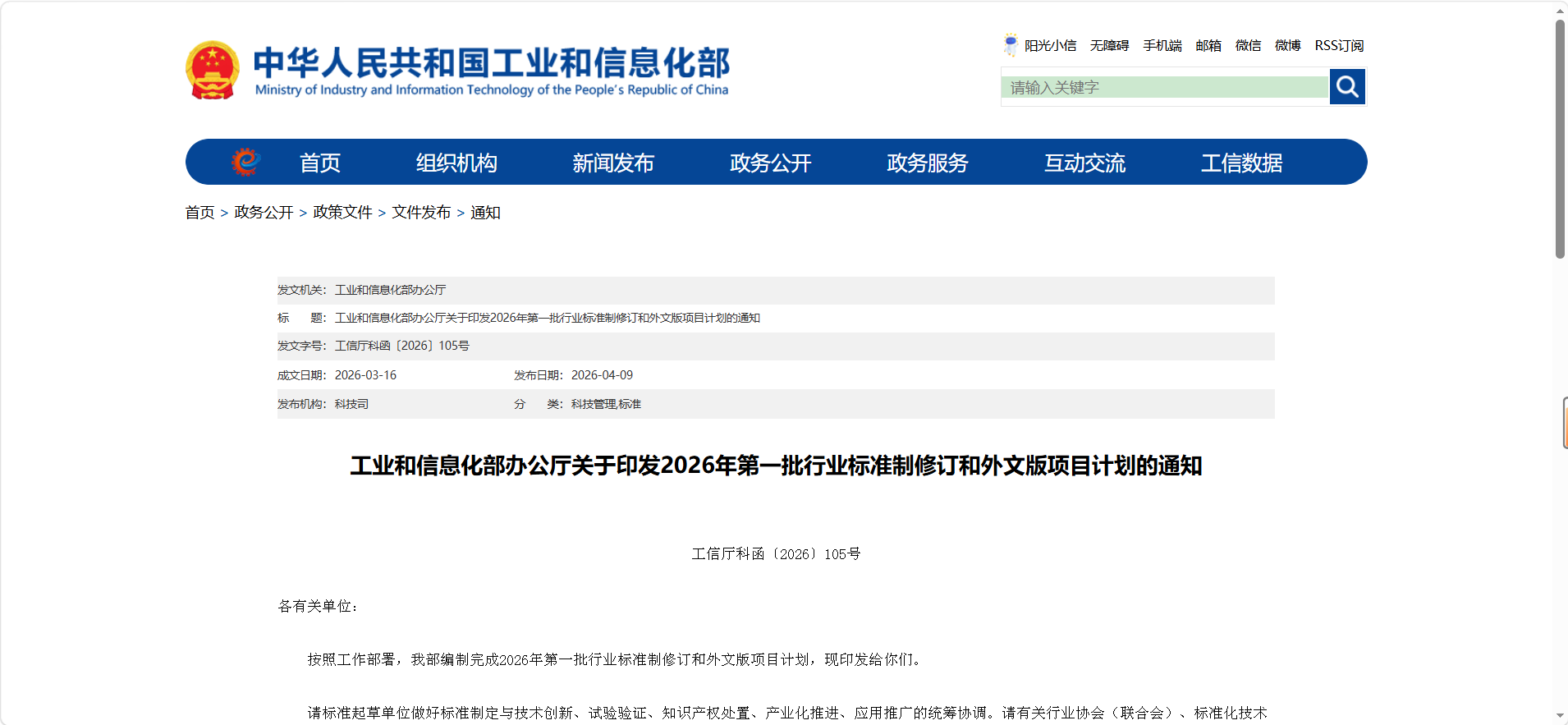Viewport: 1568px width, 725px height.
Task: Focus the 请输入关键字 search field
Action: 1164,87
